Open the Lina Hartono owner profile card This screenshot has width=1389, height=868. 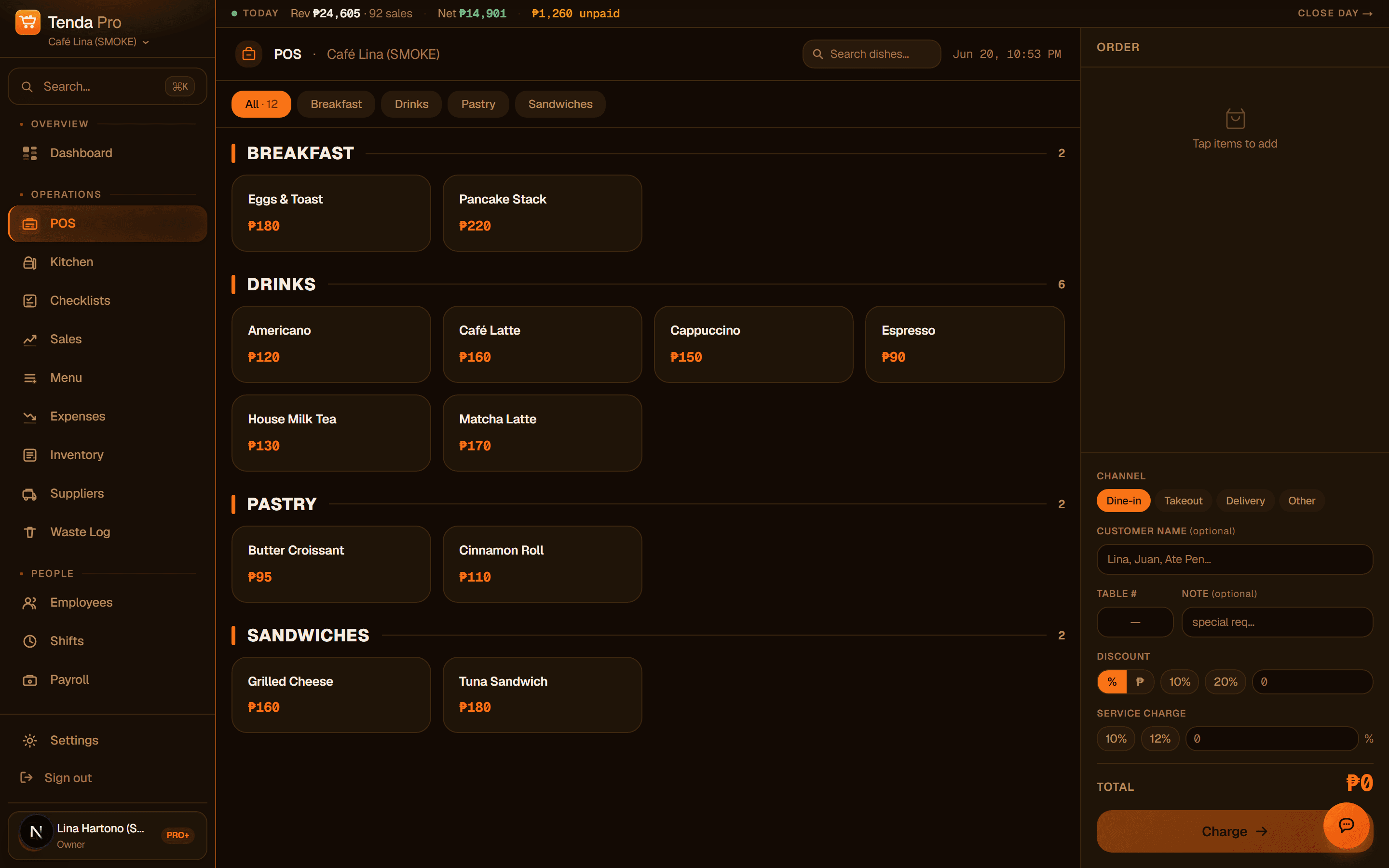(x=108, y=835)
